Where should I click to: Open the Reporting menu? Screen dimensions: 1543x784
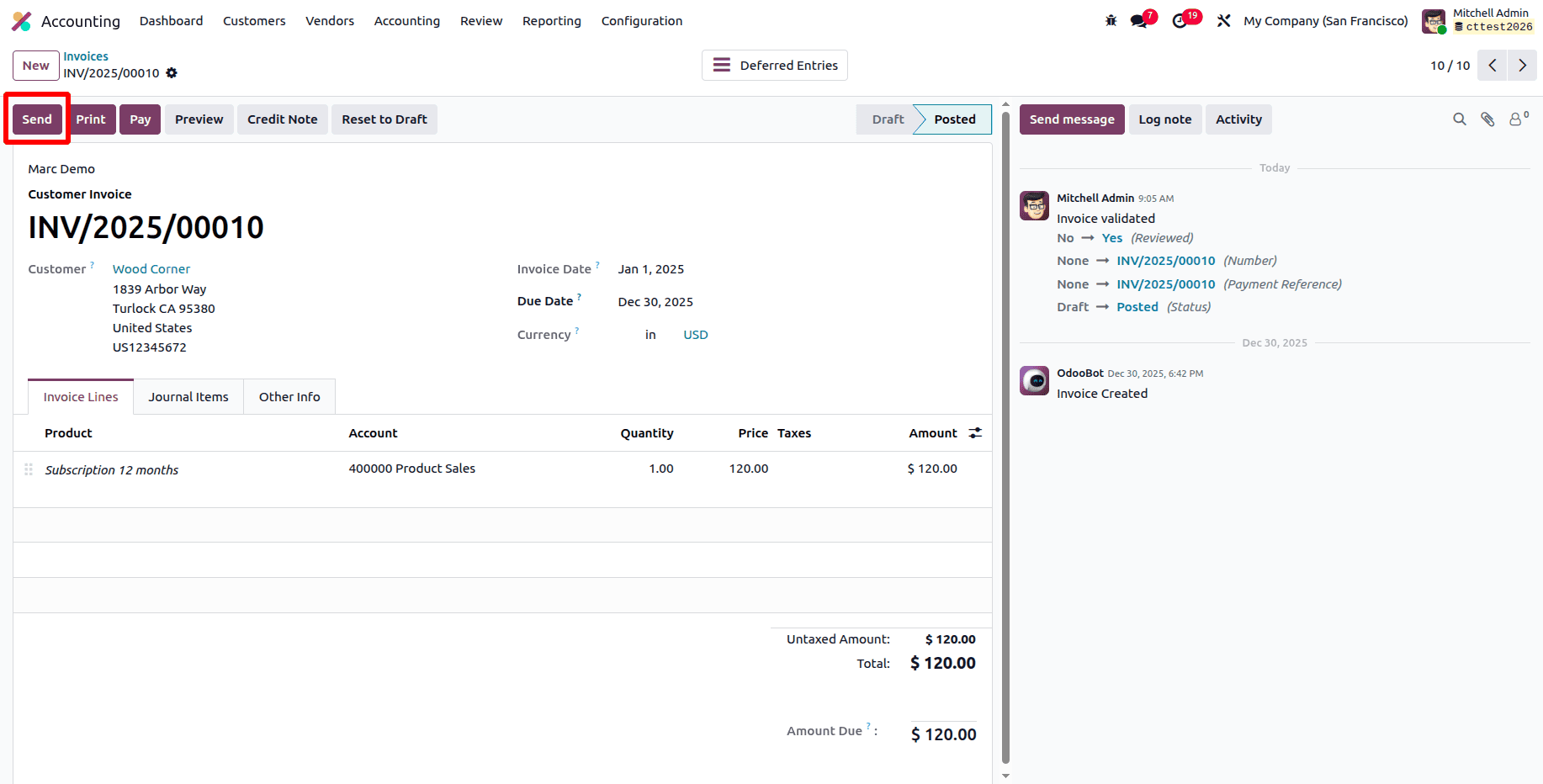(x=551, y=20)
